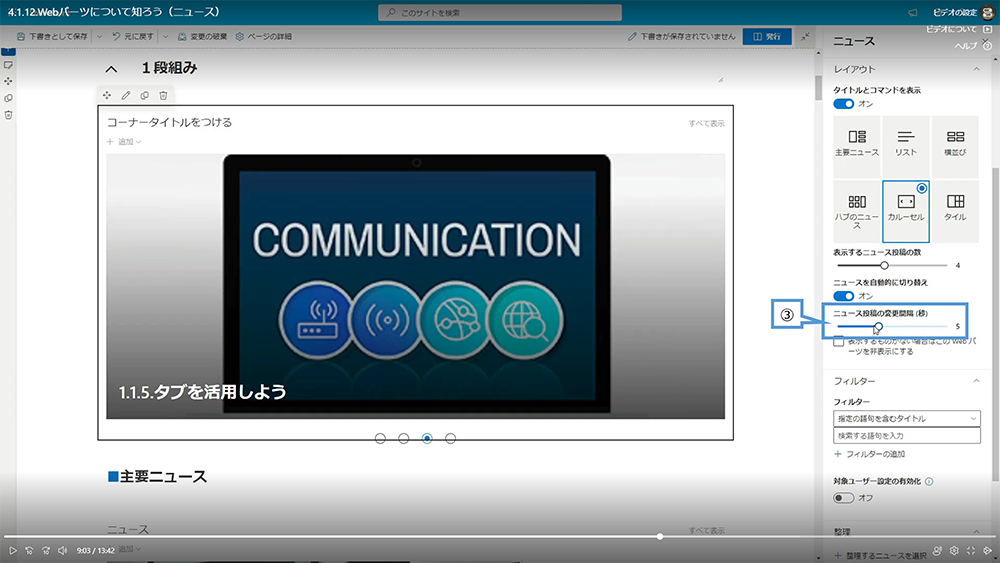Select the first carousel dot
Image resolution: width=1000 pixels, height=563 pixels.
[381, 439]
